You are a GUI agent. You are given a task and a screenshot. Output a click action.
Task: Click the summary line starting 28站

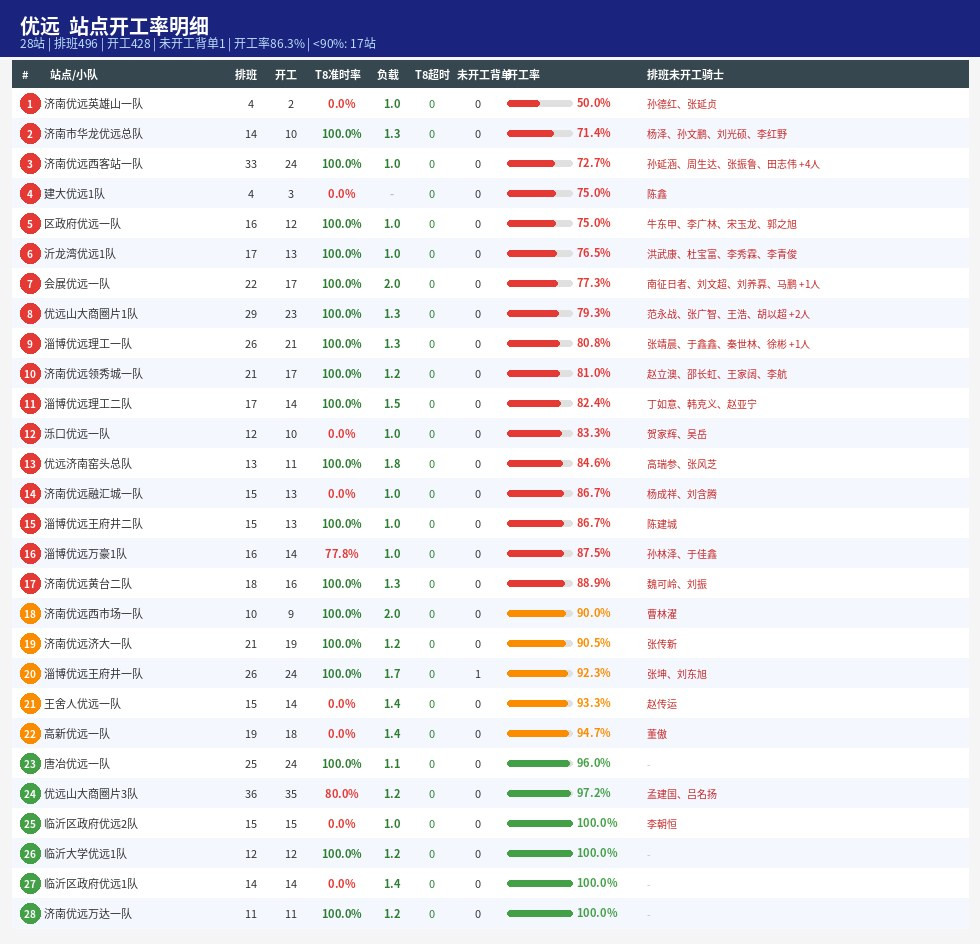[x=198, y=44]
